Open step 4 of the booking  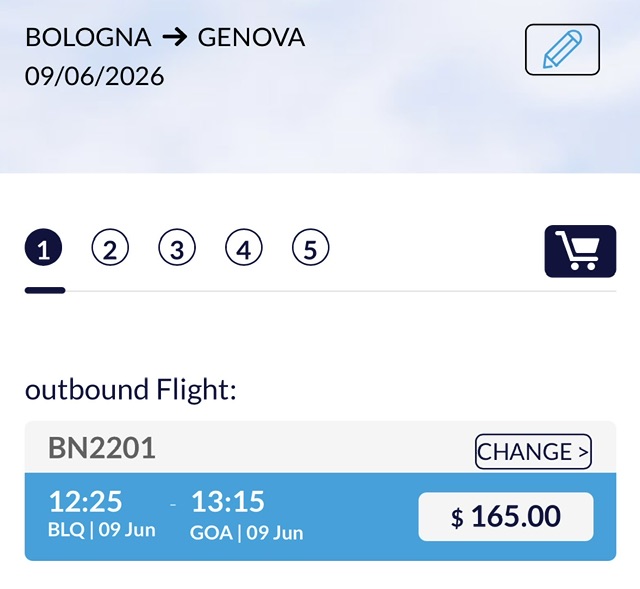[x=244, y=249]
